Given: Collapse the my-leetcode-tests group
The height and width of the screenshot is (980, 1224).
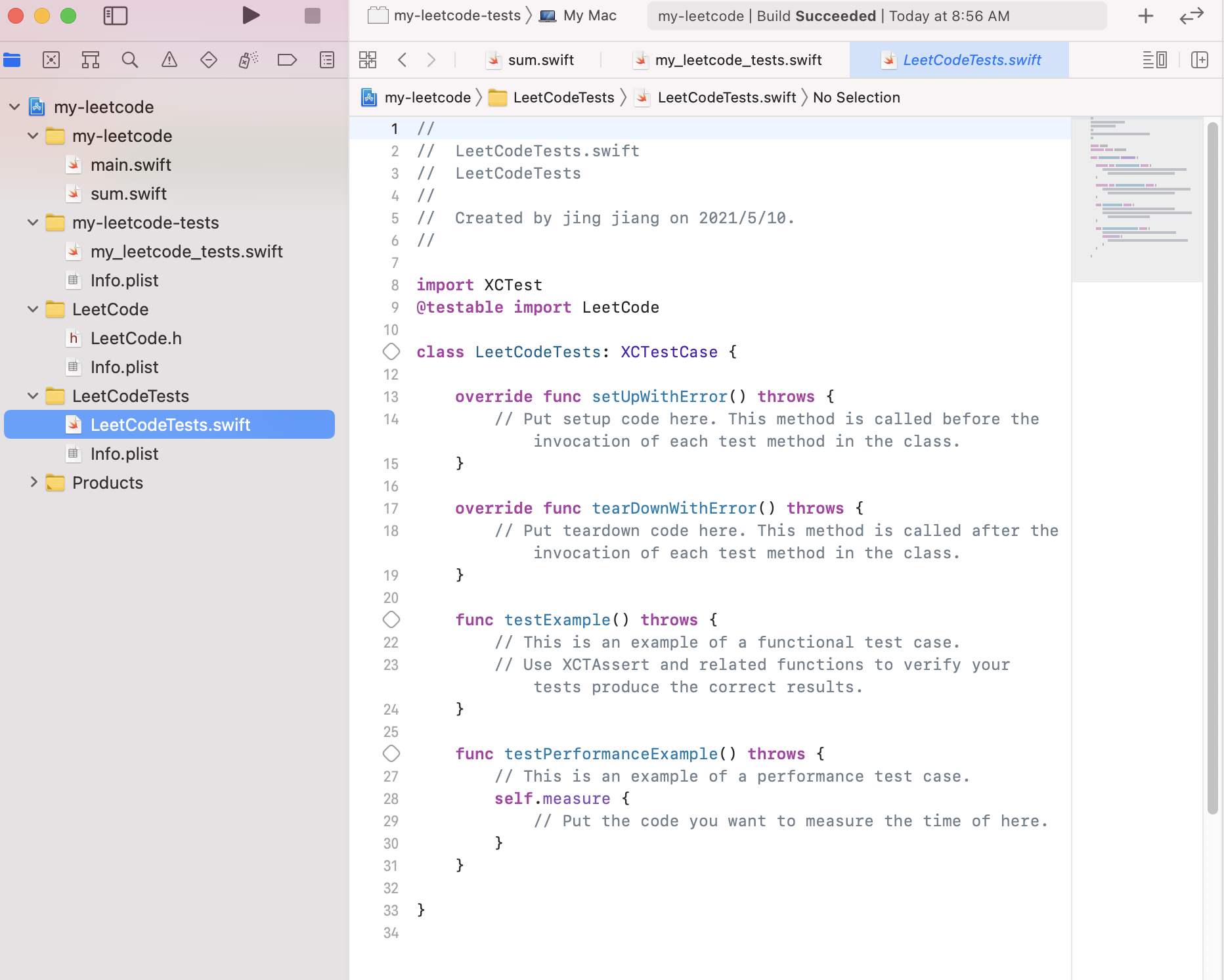Looking at the screenshot, I should [33, 223].
